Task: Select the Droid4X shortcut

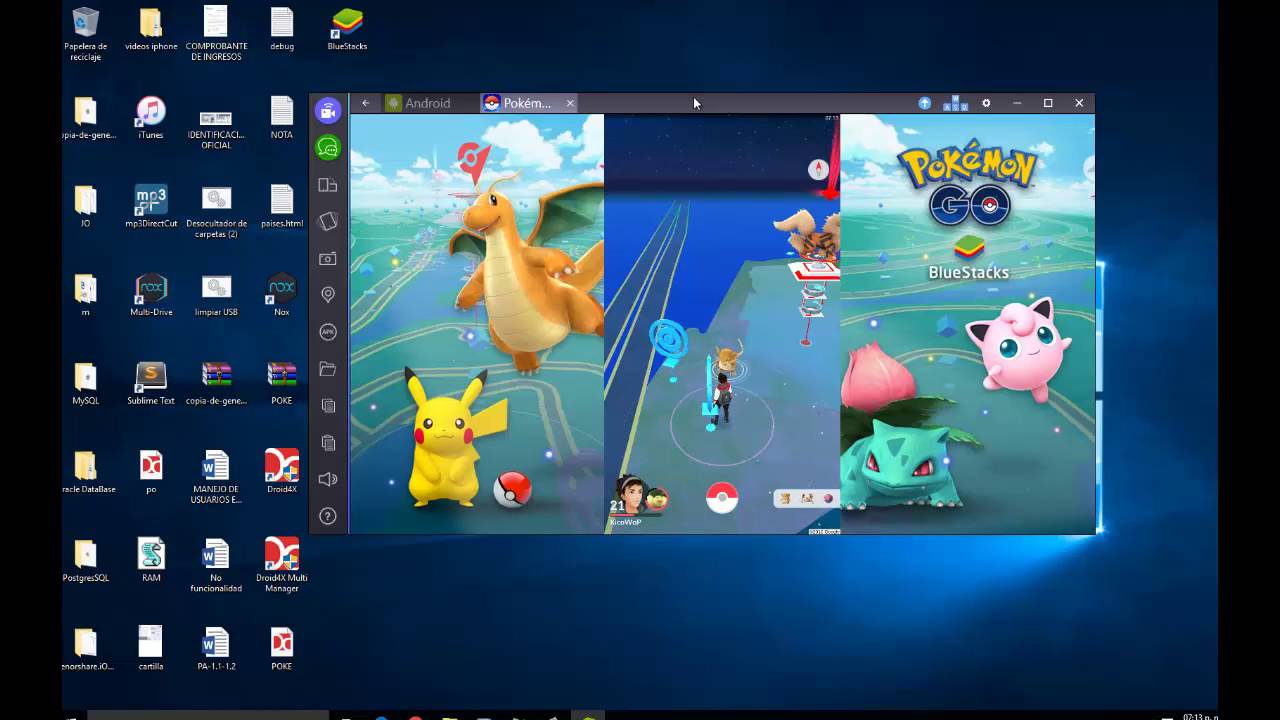Action: click(282, 471)
